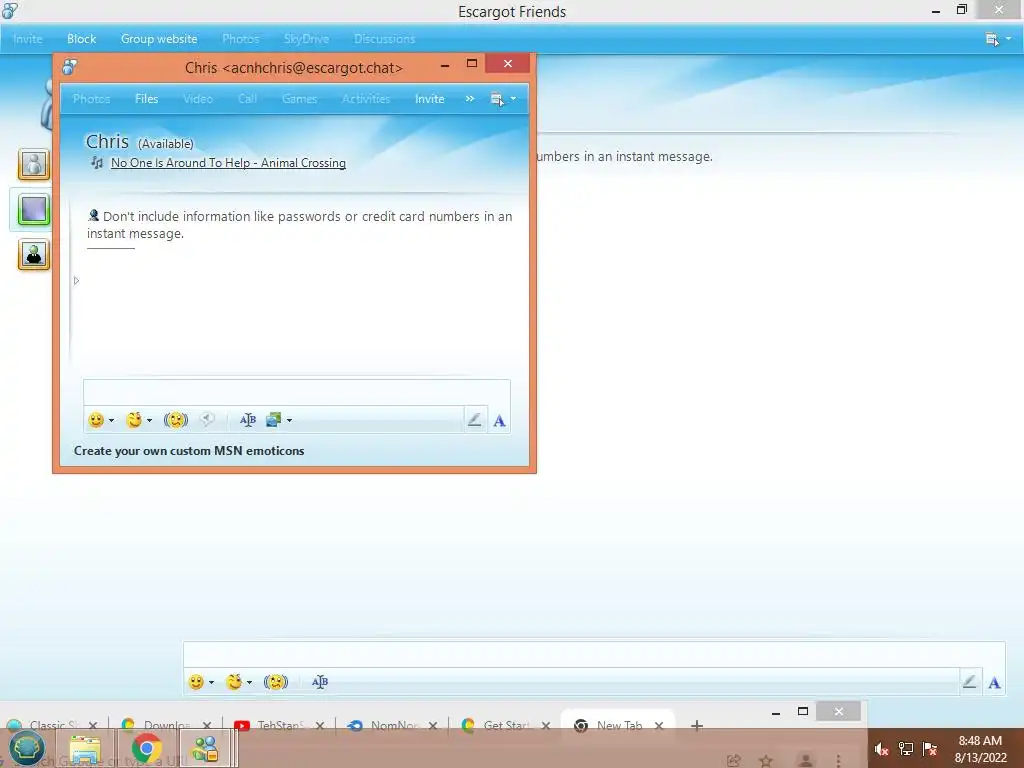The image size is (1024, 768).
Task: Select wink icon in Escargot Friends window
Action: pos(234,682)
